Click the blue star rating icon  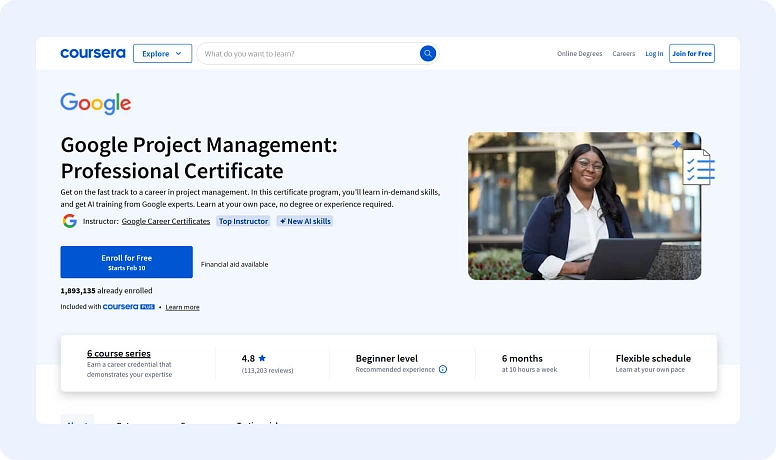pos(262,358)
